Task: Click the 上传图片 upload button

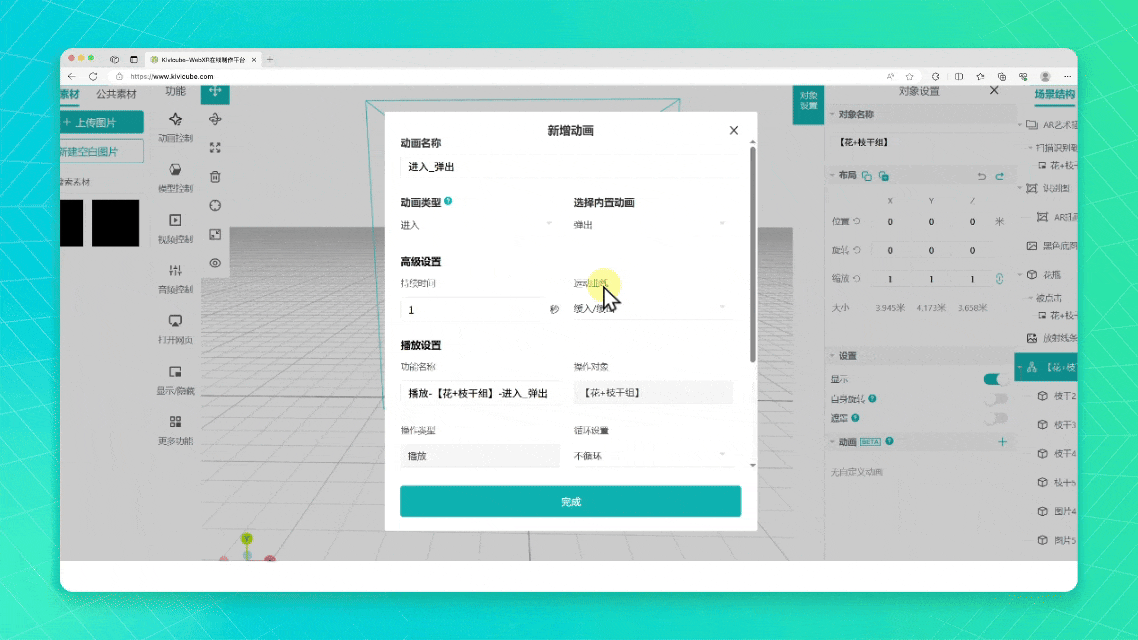Action: click(x=100, y=122)
